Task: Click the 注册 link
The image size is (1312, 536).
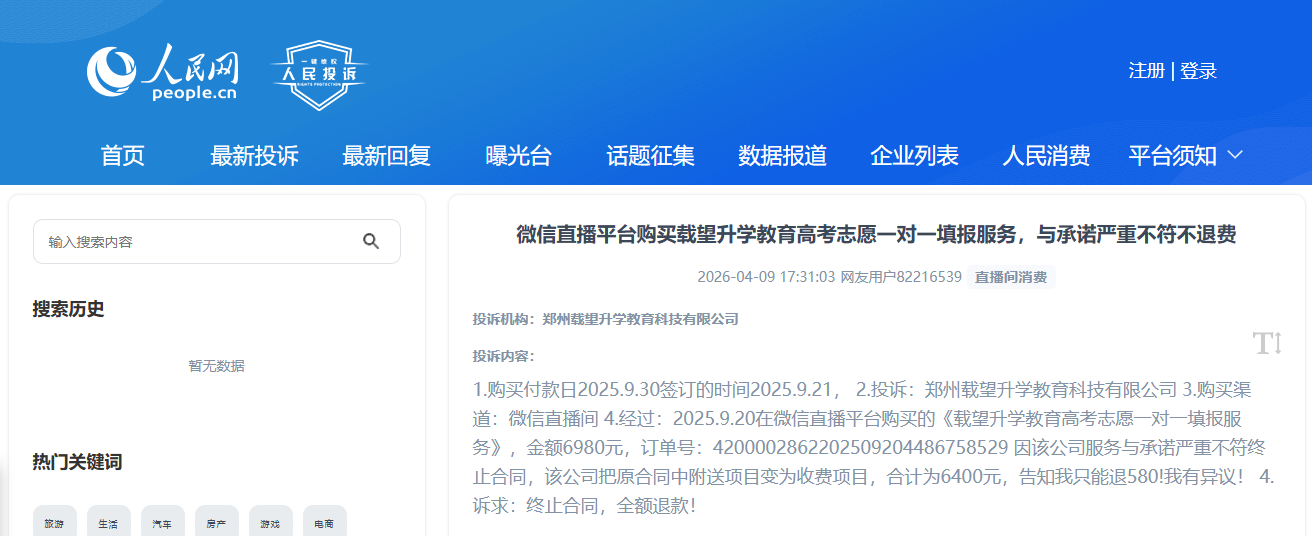Action: tap(1146, 71)
